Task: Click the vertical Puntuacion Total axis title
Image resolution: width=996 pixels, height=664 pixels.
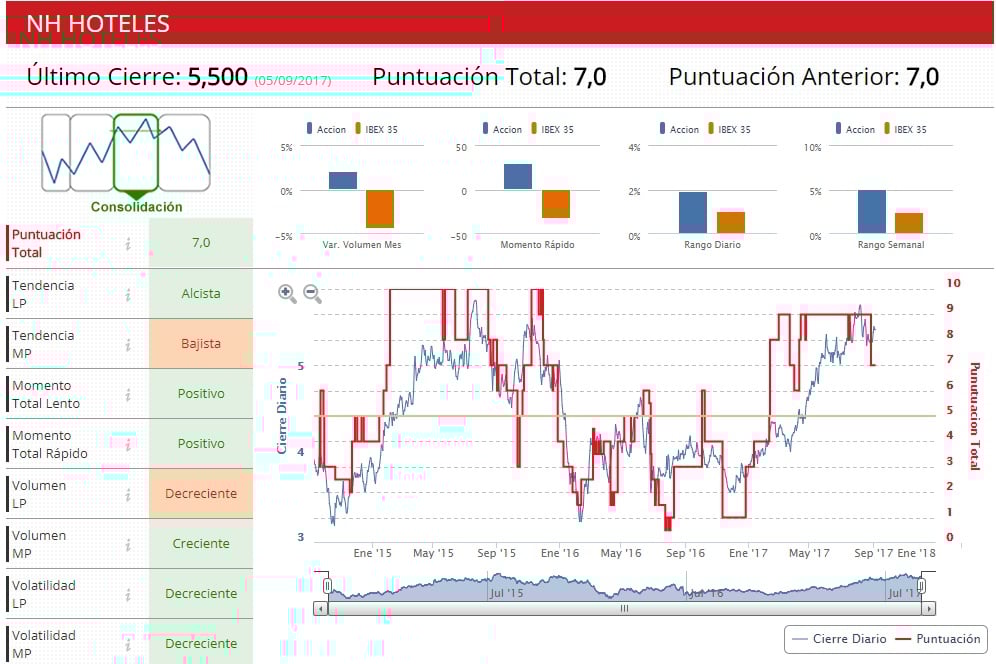Action: click(x=974, y=416)
